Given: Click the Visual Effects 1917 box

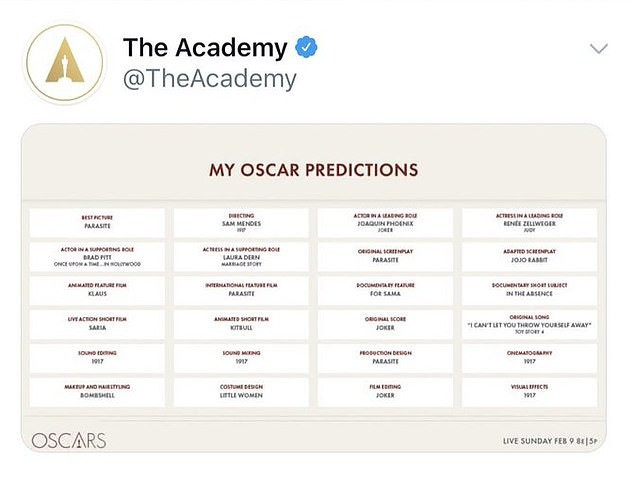Looking at the screenshot, I should click(529, 392).
